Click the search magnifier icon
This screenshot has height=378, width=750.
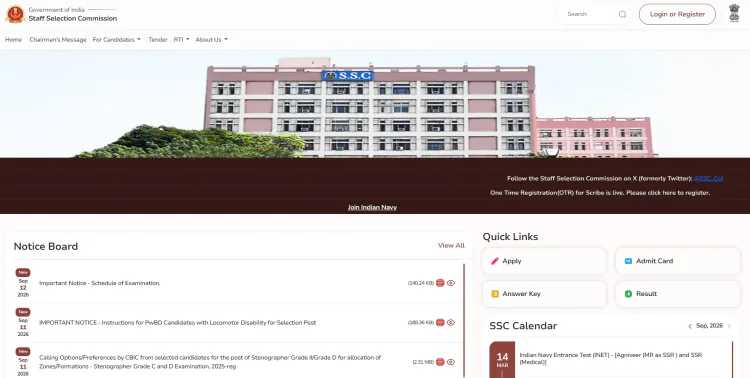pyautogui.click(x=622, y=14)
